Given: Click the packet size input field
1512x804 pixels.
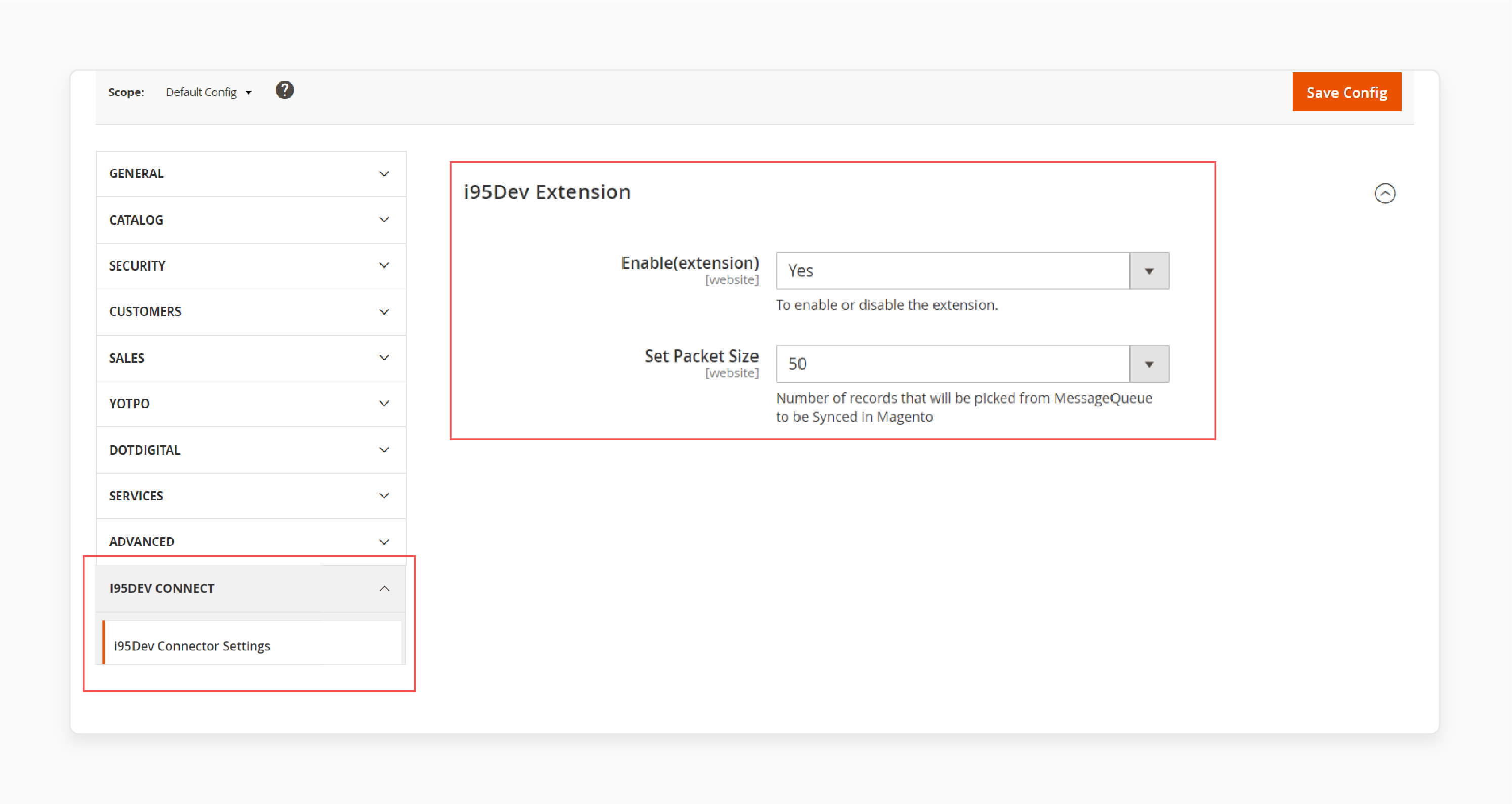Looking at the screenshot, I should (x=954, y=363).
